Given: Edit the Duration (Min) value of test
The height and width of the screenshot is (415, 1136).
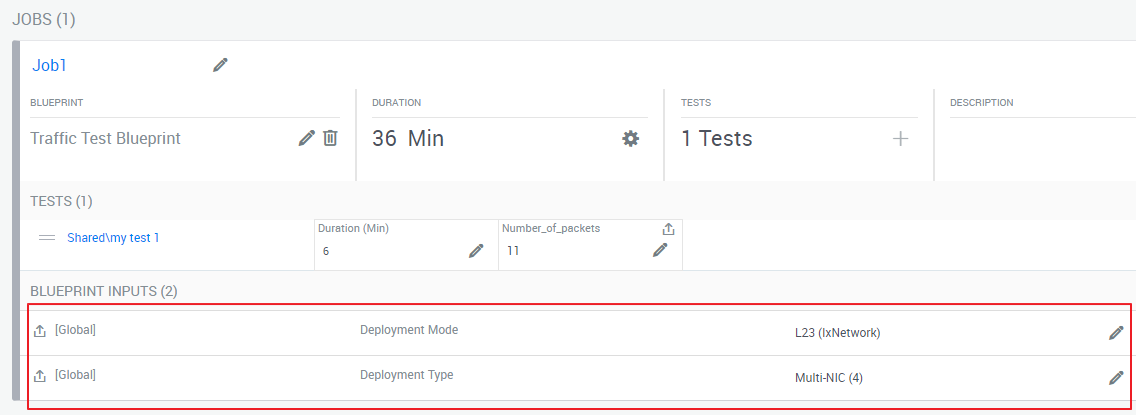Looking at the screenshot, I should 476,251.
